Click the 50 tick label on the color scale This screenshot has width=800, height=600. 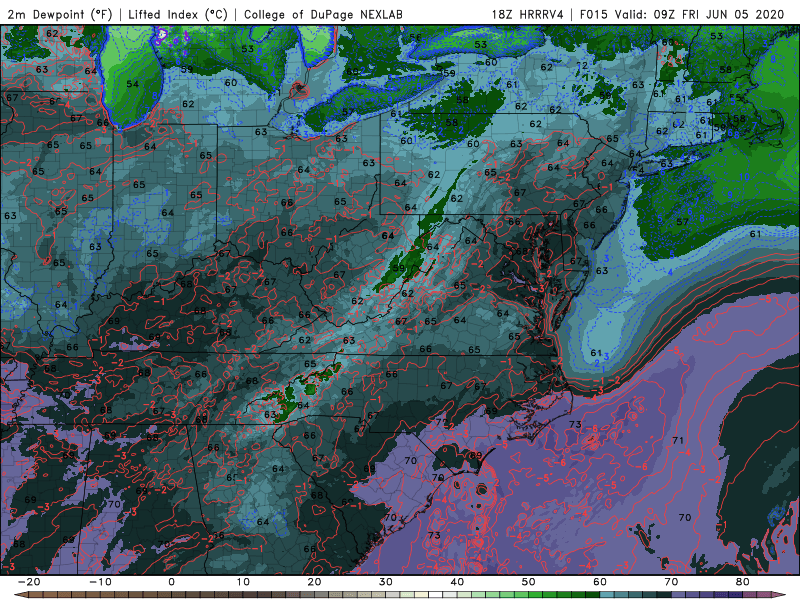529,582
